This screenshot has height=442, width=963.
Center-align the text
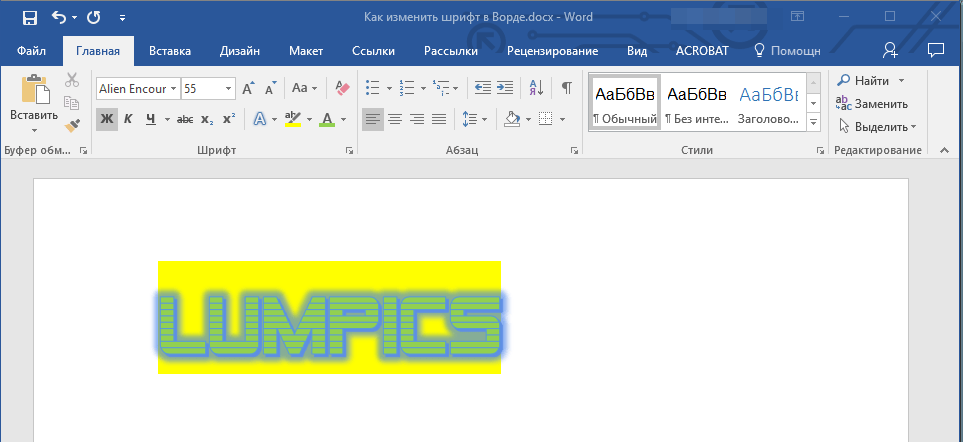(395, 120)
